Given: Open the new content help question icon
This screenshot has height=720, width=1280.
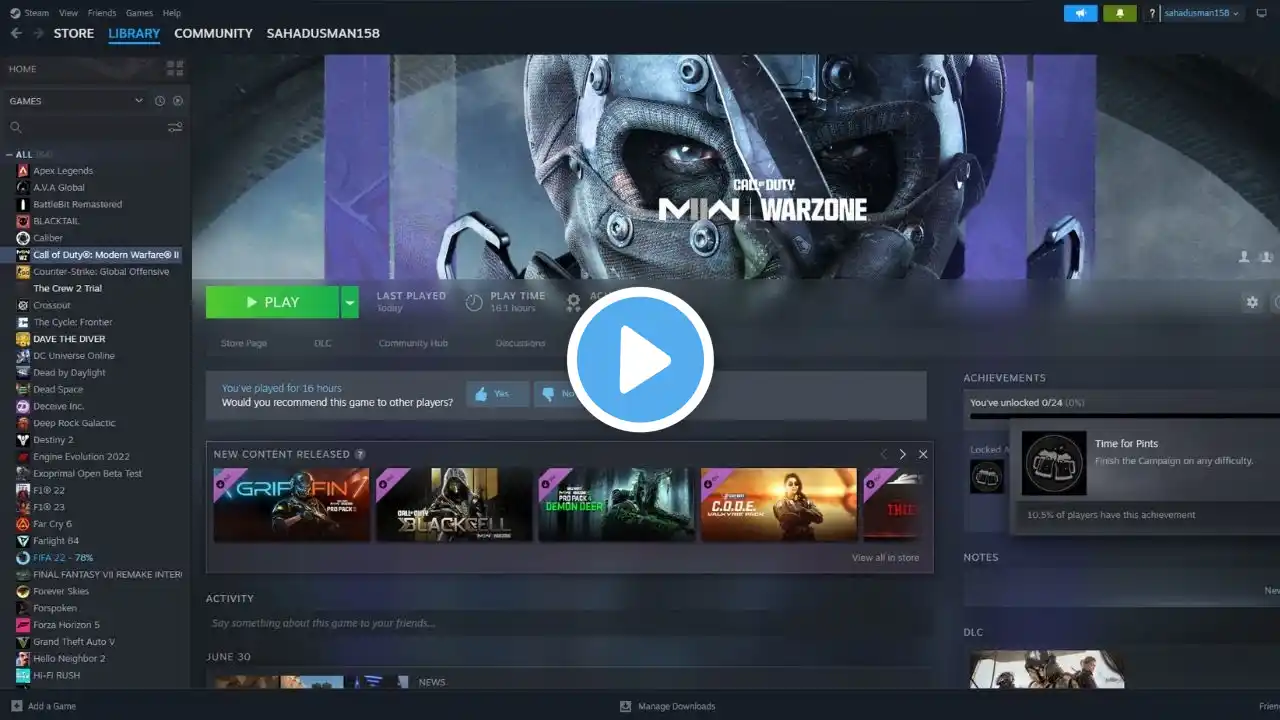Looking at the screenshot, I should point(360,454).
